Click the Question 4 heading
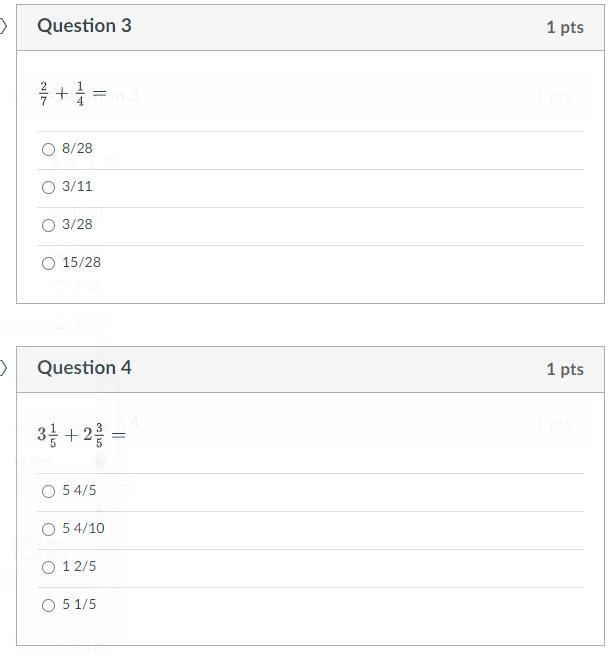616x663 pixels. click(84, 368)
